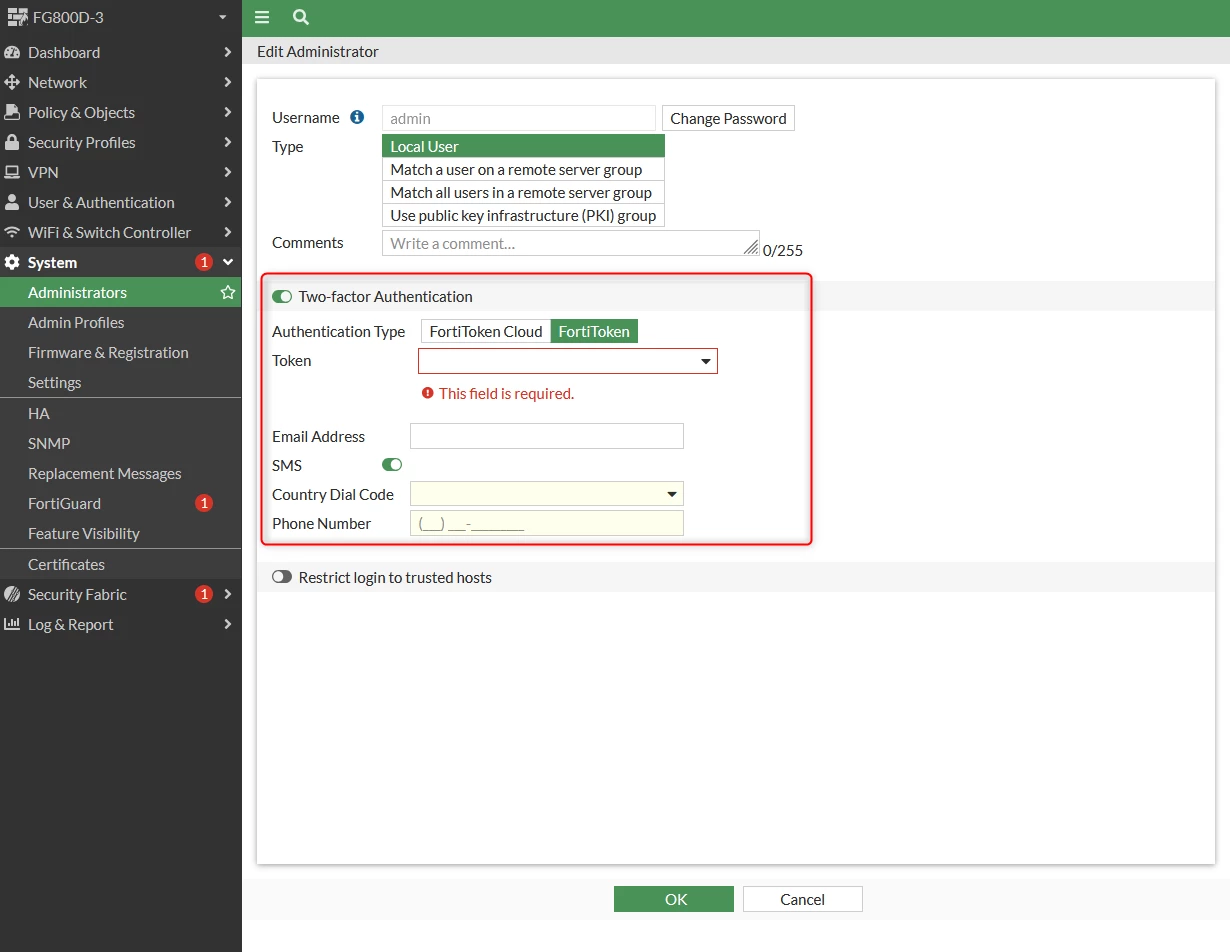The image size is (1230, 952).
Task: Collapse the System menu chevron
Action: pyautogui.click(x=228, y=262)
